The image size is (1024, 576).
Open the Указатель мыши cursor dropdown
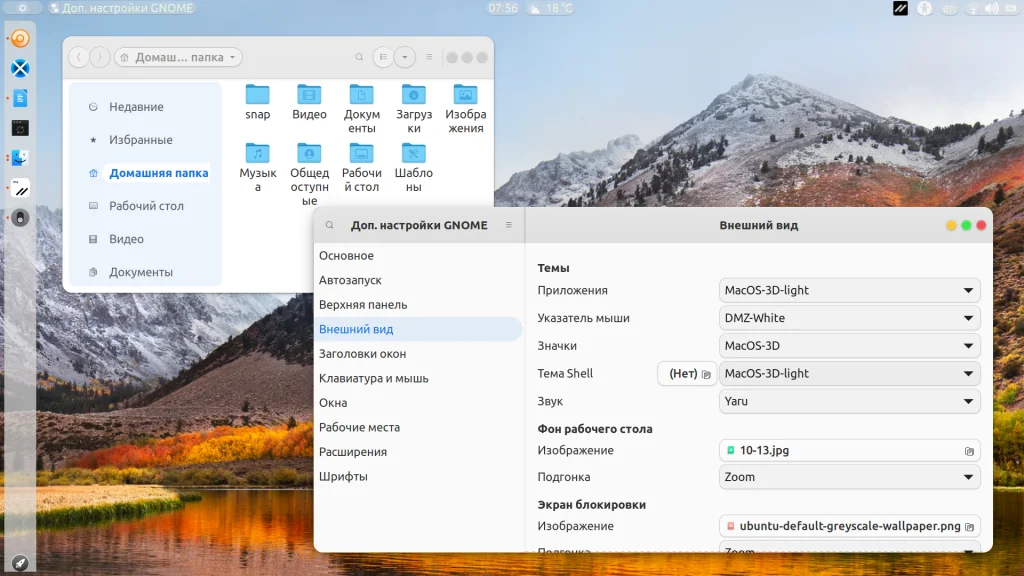(x=849, y=318)
